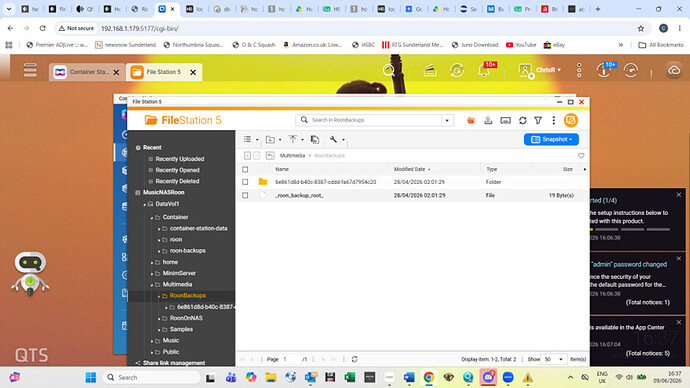Click the QTS robot assistant icon

tap(30, 274)
